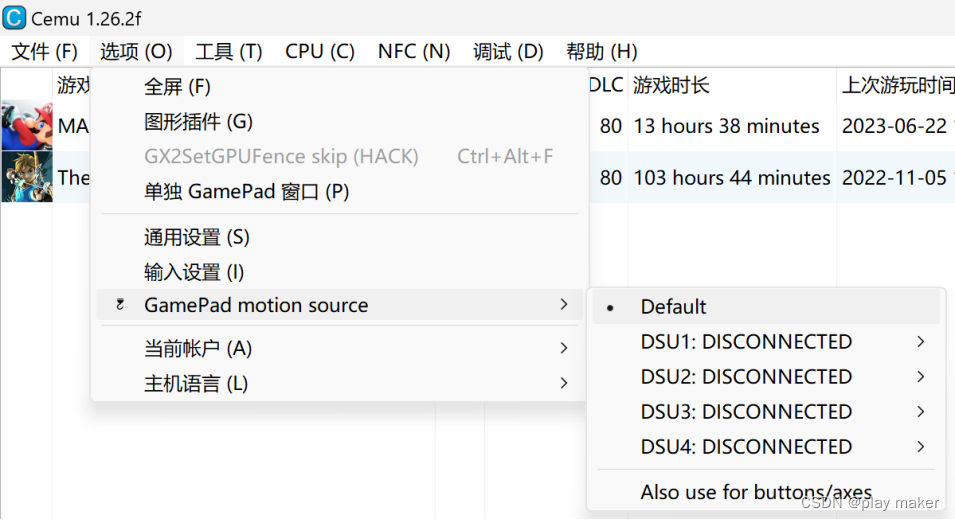
Task: Open 图形插件 (G) graphic packs
Action: [x=339, y=122]
